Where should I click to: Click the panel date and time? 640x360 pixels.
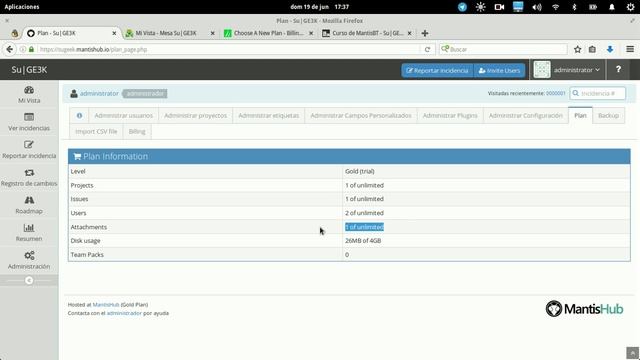[320, 7]
